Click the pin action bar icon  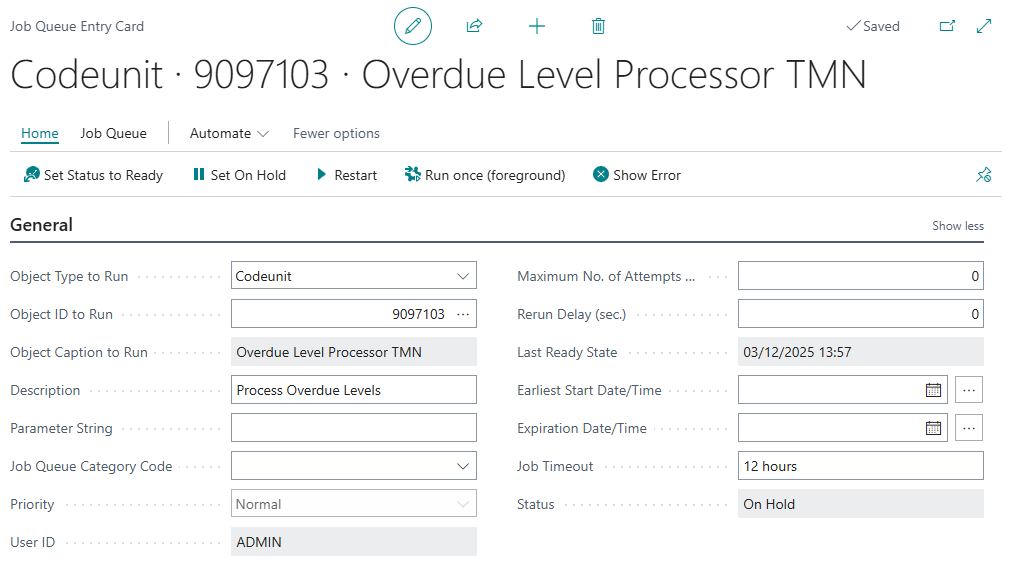click(983, 175)
